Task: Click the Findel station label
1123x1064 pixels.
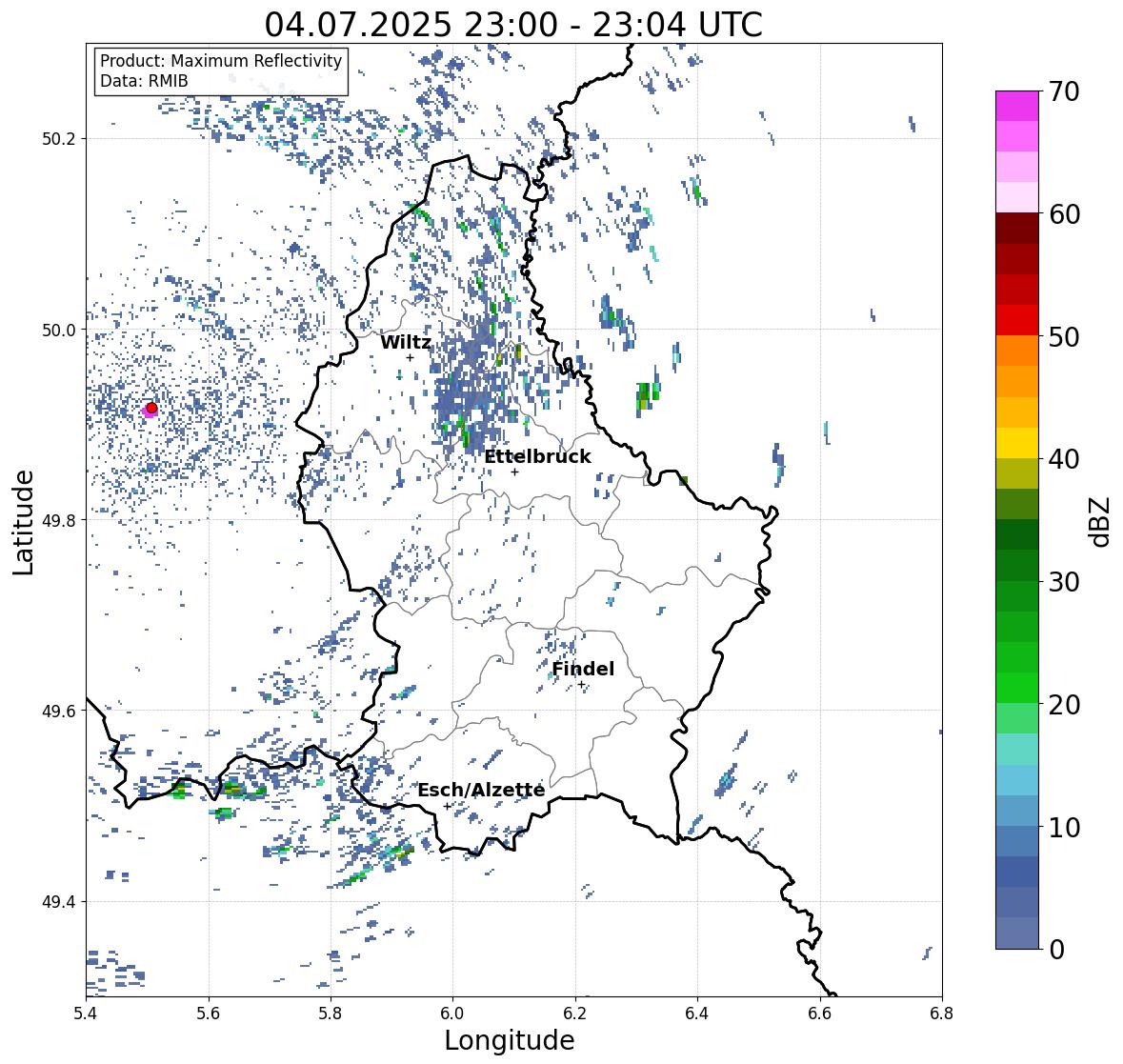Action: [583, 669]
